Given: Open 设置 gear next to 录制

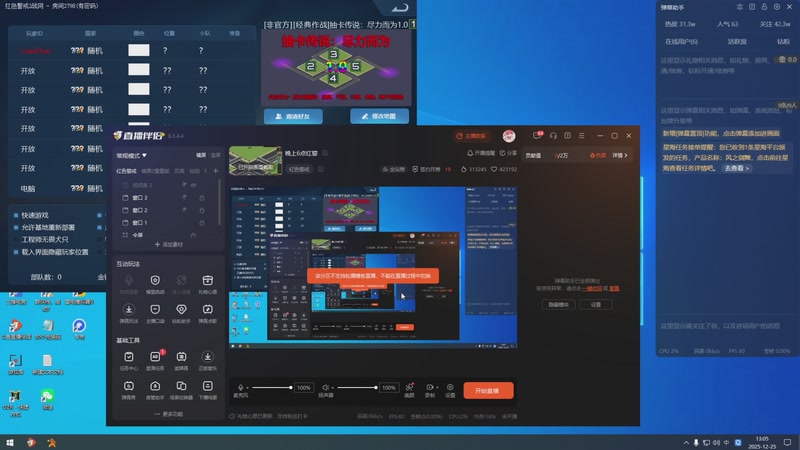Looking at the screenshot, I should [x=450, y=388].
